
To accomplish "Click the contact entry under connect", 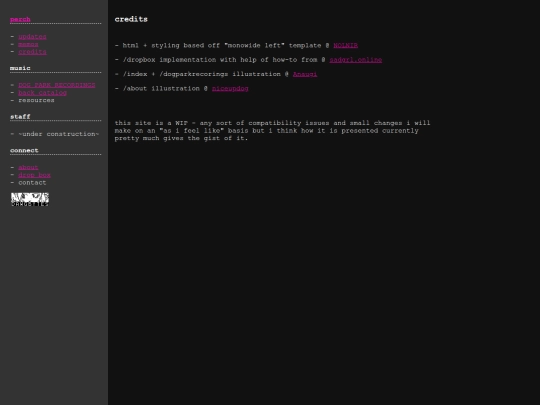I will tap(32, 183).
